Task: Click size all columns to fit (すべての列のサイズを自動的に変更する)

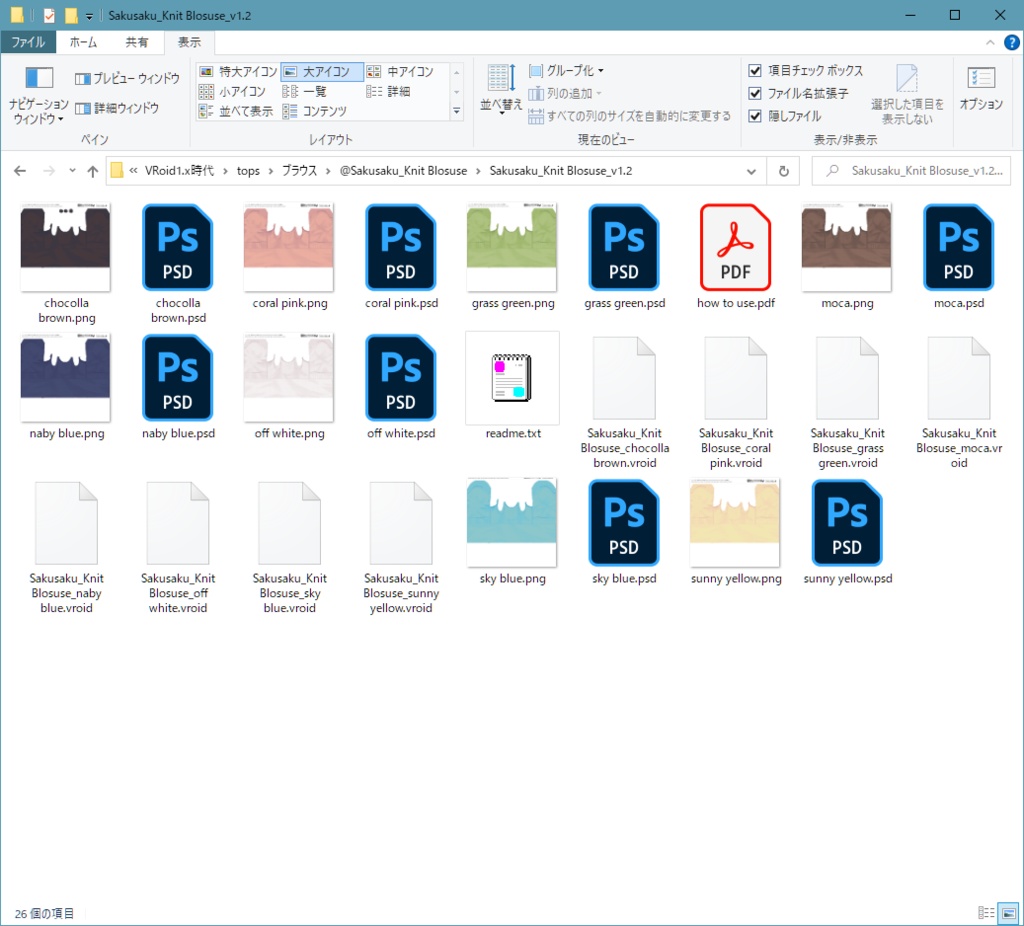Action: pos(630,116)
